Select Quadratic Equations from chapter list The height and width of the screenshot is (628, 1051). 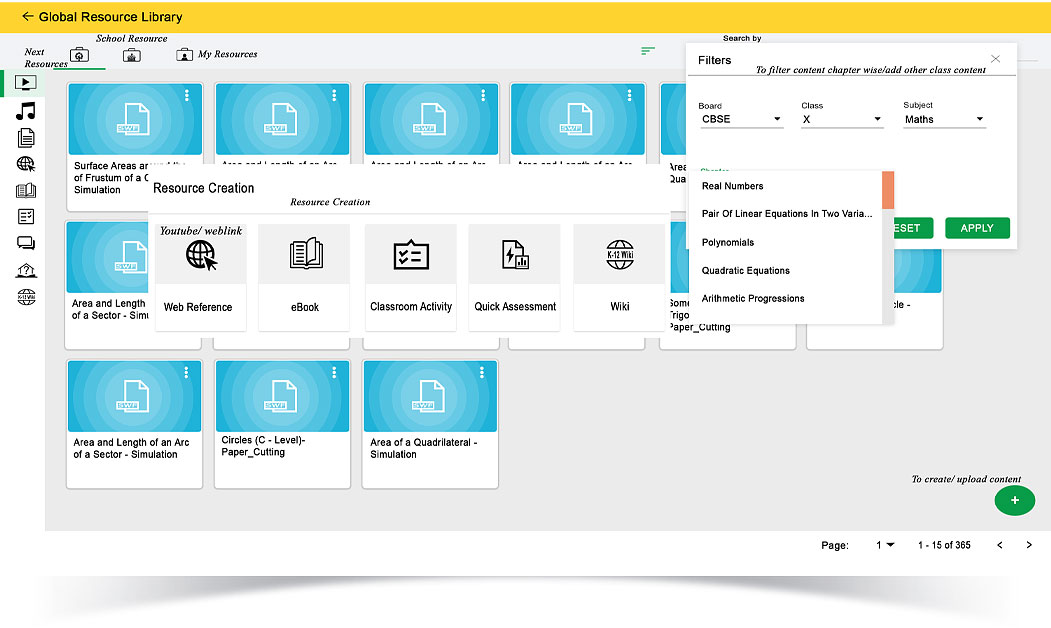(x=746, y=270)
